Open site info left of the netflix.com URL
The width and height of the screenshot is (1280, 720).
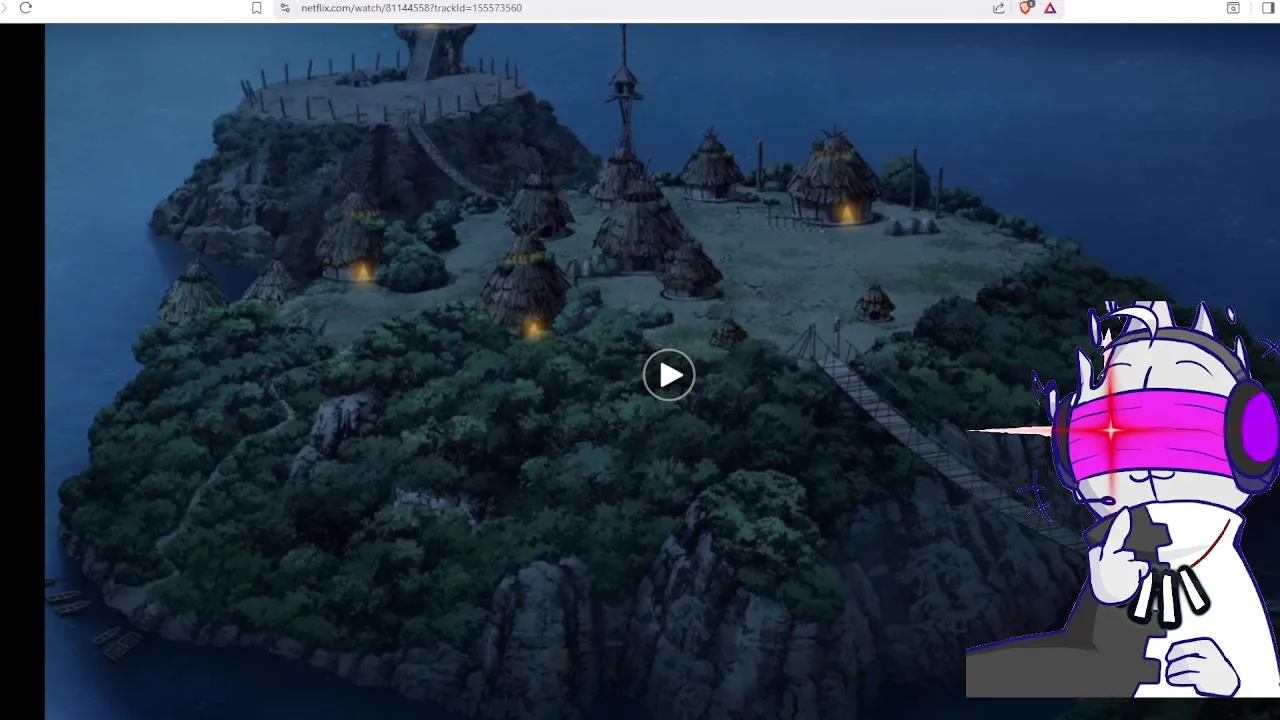pyautogui.click(x=285, y=8)
